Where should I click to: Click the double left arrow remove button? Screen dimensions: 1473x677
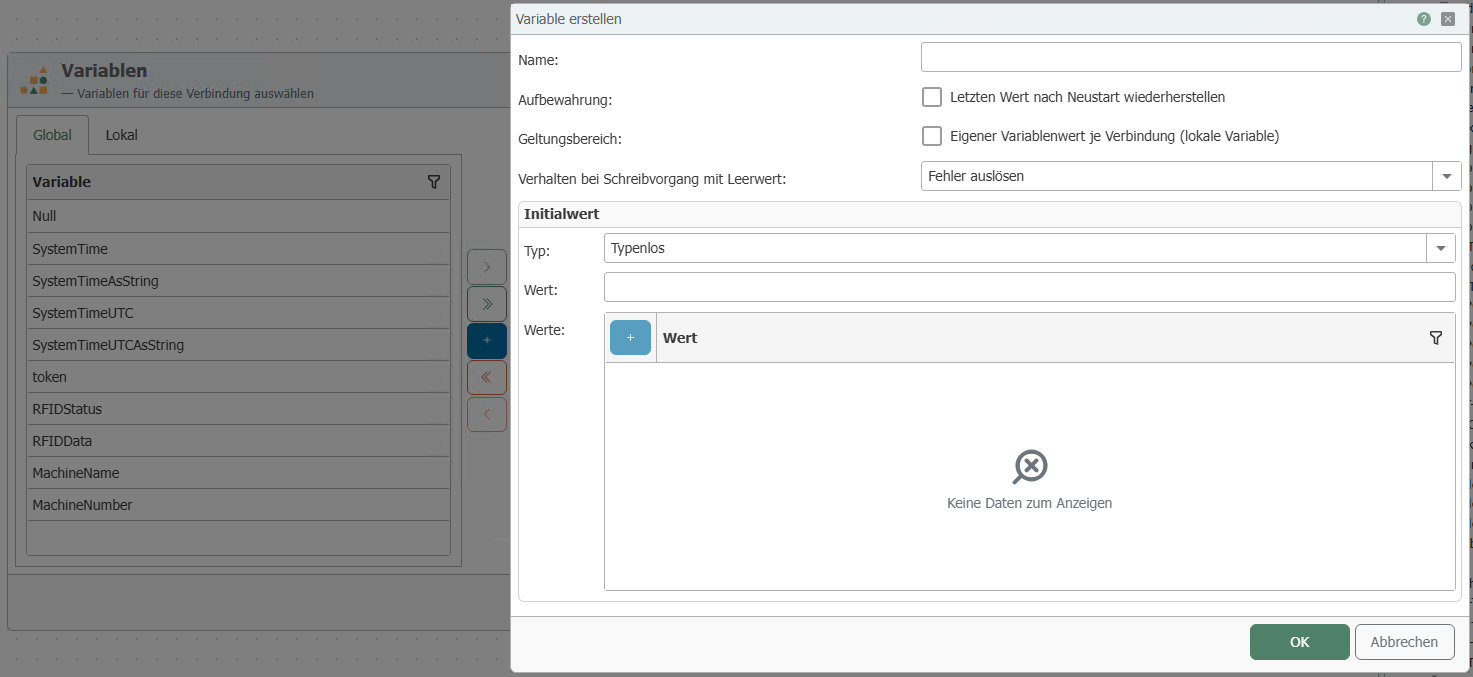coord(487,378)
